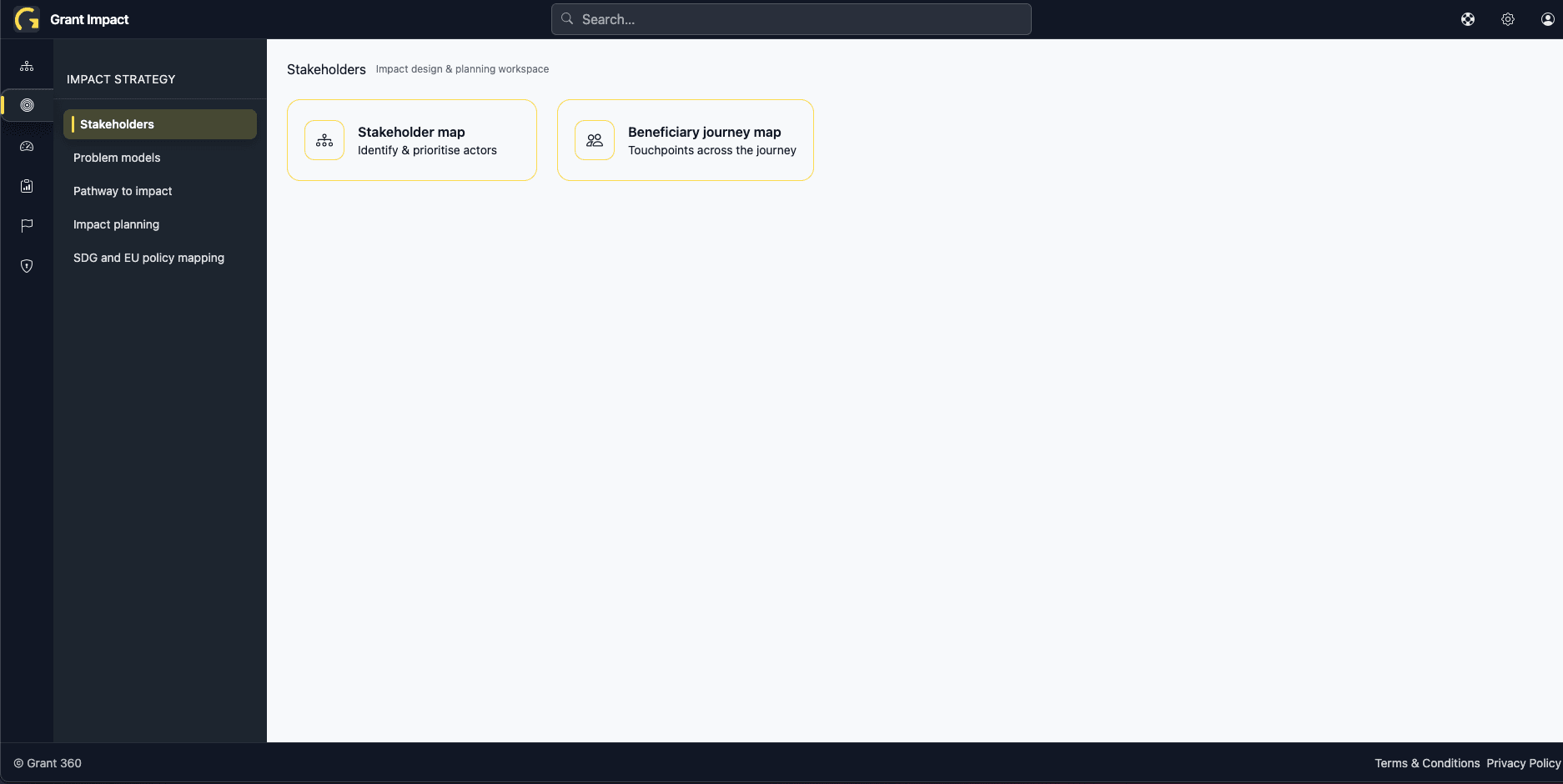Open settings with the gear icon
The height and width of the screenshot is (784, 1563).
coord(1508,19)
